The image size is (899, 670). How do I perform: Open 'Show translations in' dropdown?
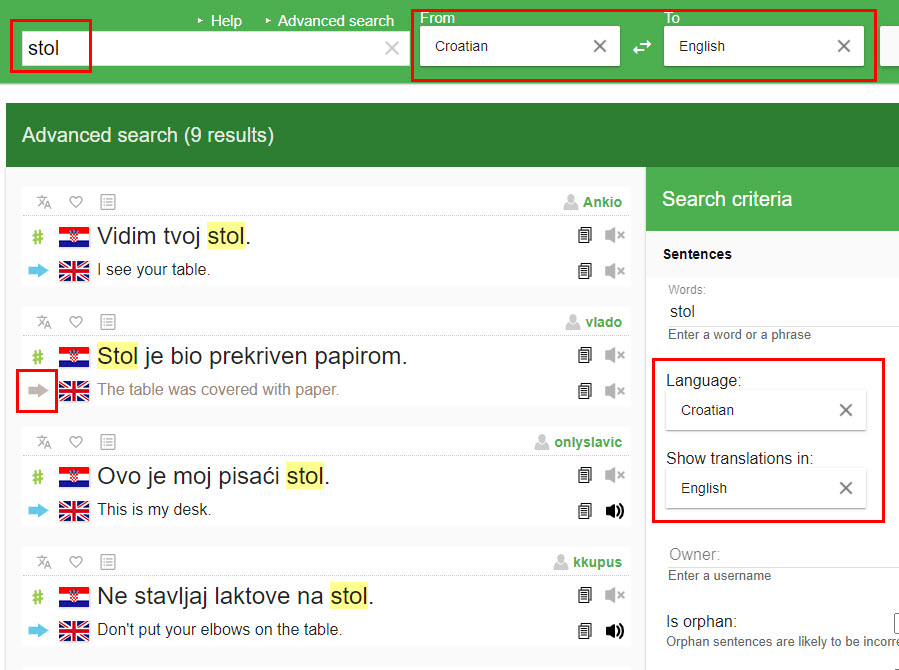pyautogui.click(x=765, y=488)
